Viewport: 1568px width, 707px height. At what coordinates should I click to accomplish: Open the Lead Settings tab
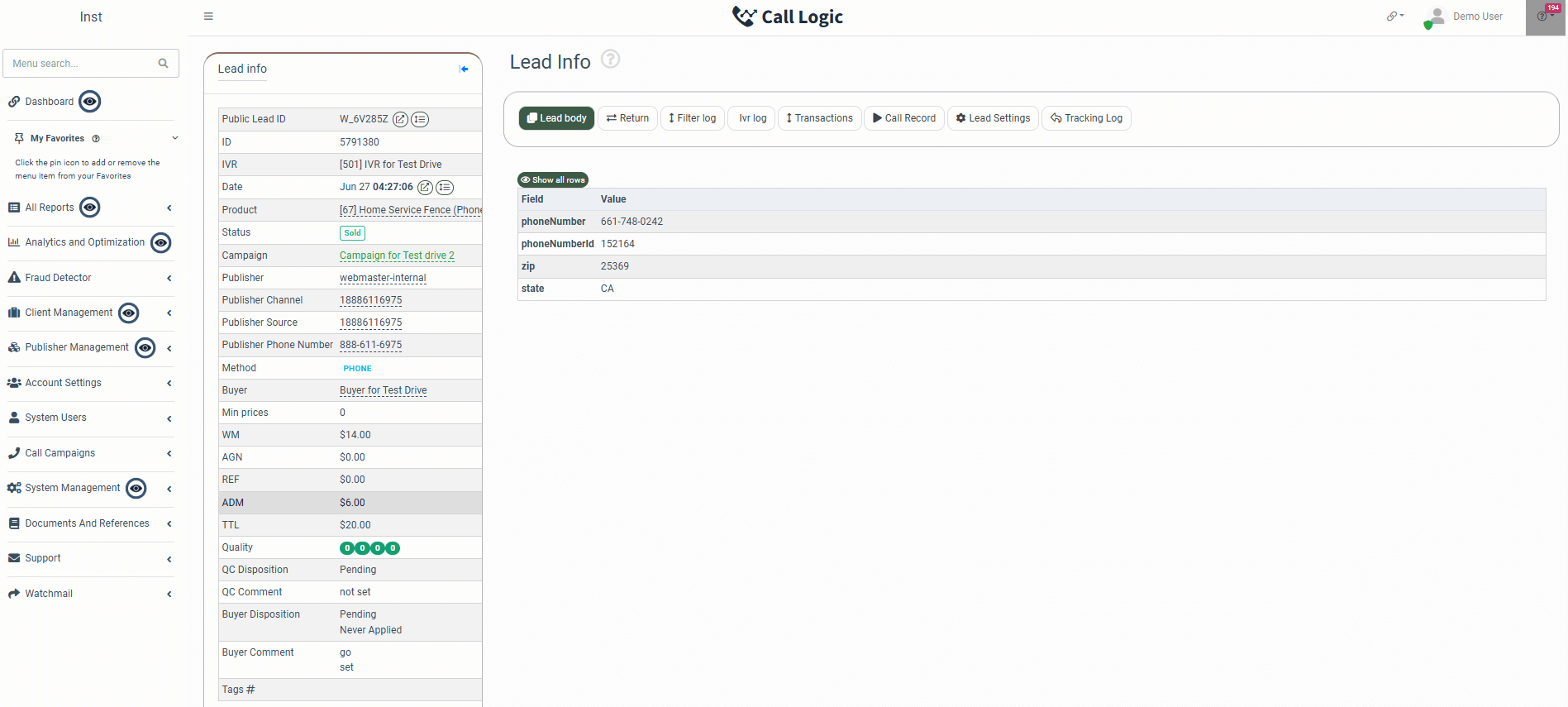993,118
